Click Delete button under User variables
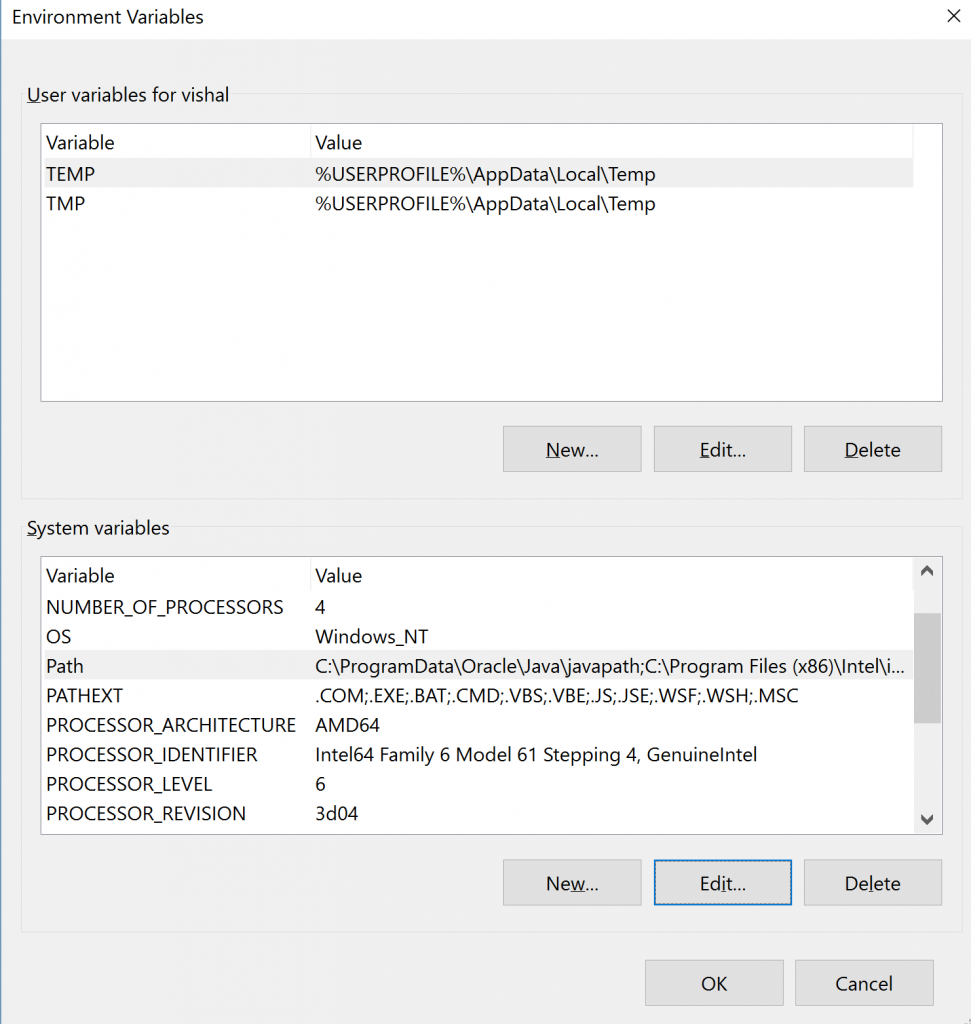Image resolution: width=971 pixels, height=1024 pixels. 872,450
